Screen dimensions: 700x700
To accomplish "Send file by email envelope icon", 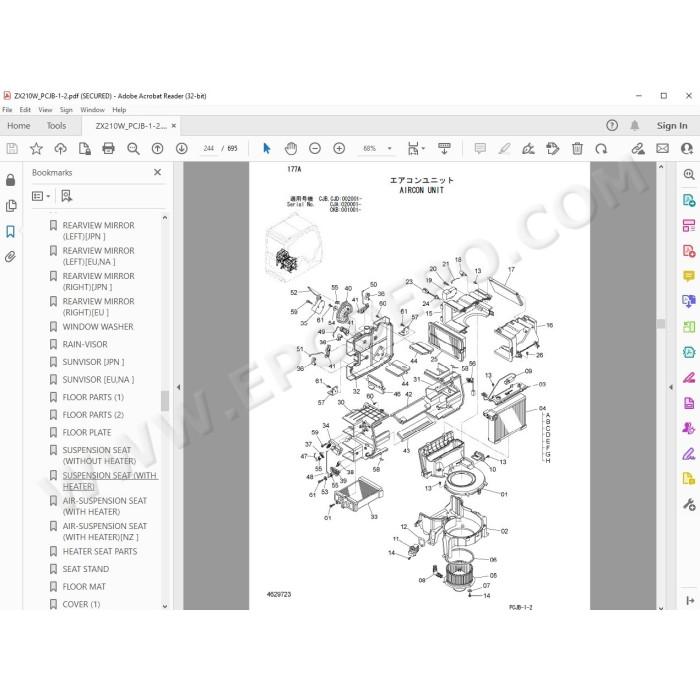I will (662, 148).
